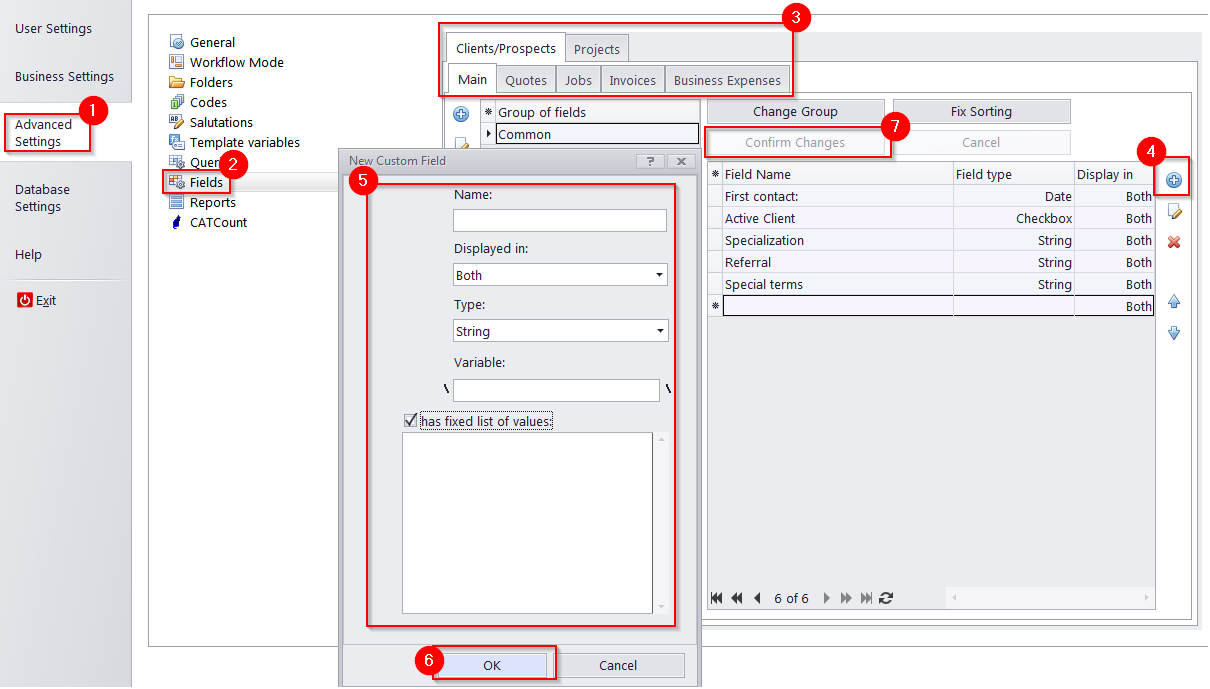1210x689 pixels.
Task: Click the Change Group button
Action: pyautogui.click(x=795, y=111)
